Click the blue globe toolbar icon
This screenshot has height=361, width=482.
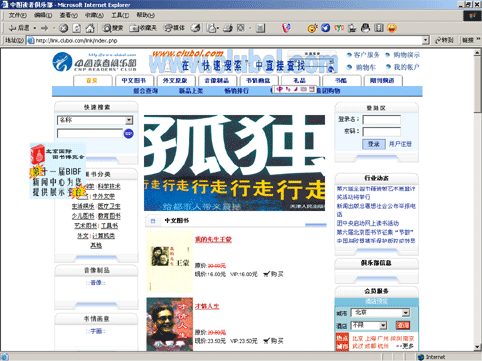(326, 28)
